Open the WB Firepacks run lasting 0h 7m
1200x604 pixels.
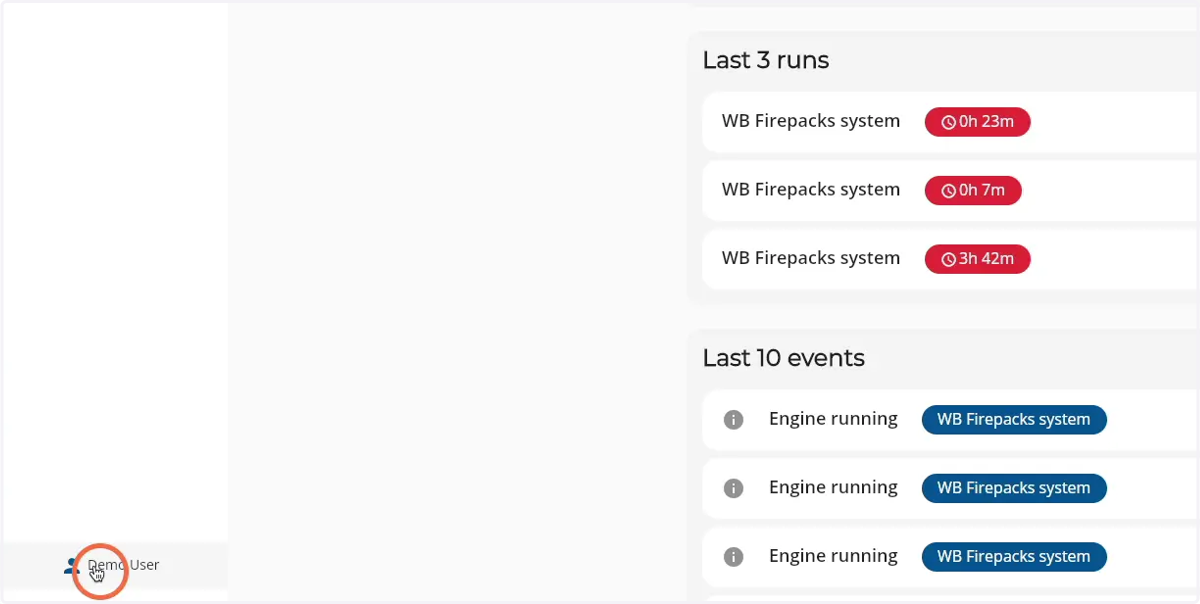pos(950,191)
